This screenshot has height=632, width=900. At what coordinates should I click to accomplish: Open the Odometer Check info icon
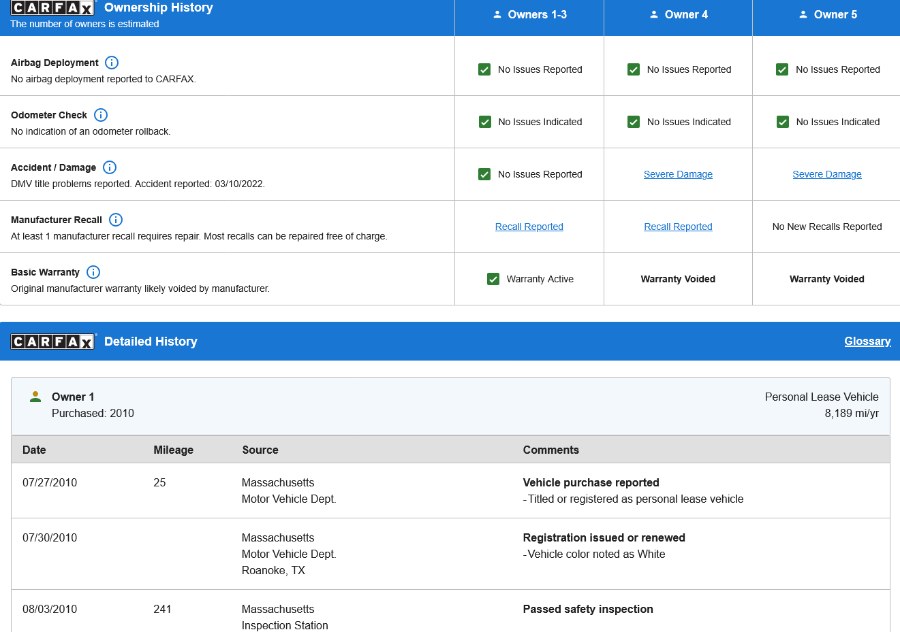coord(100,115)
